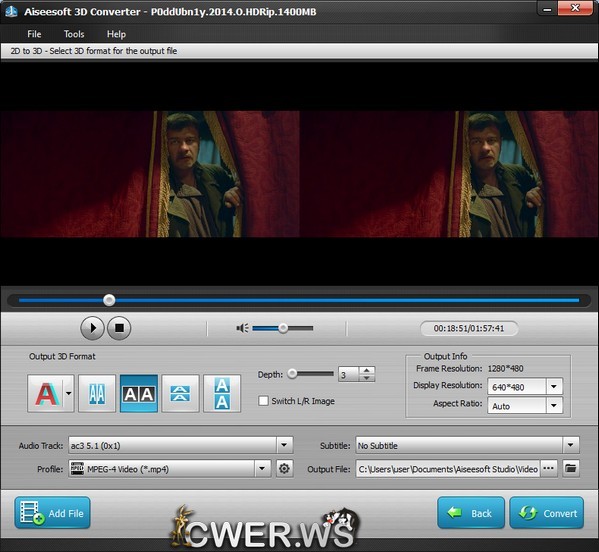This screenshot has width=599, height=552.
Task: Open the Subtitle dropdown
Action: [571, 445]
